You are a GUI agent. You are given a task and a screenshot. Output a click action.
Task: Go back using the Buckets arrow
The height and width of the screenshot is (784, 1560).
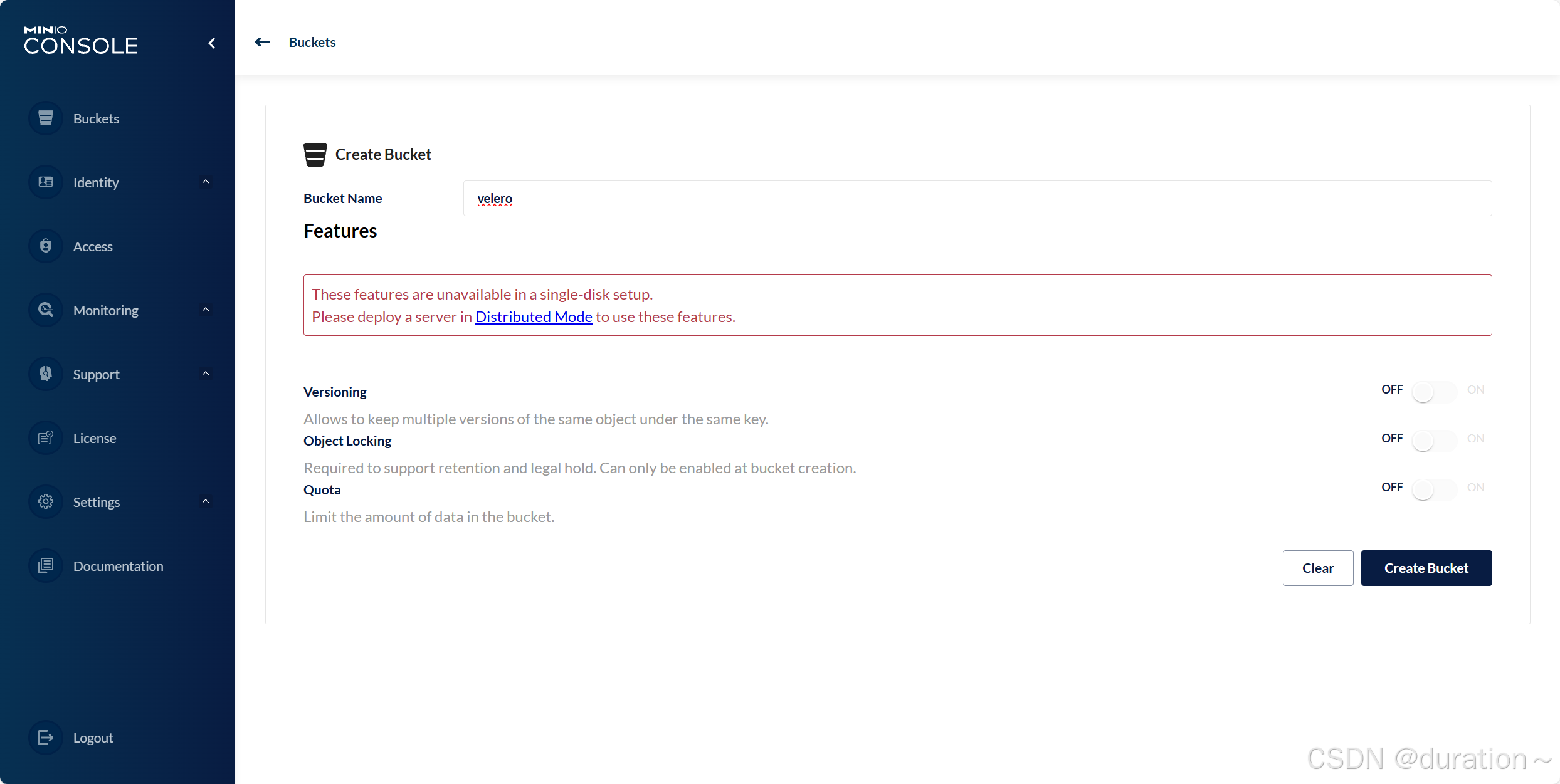[263, 42]
